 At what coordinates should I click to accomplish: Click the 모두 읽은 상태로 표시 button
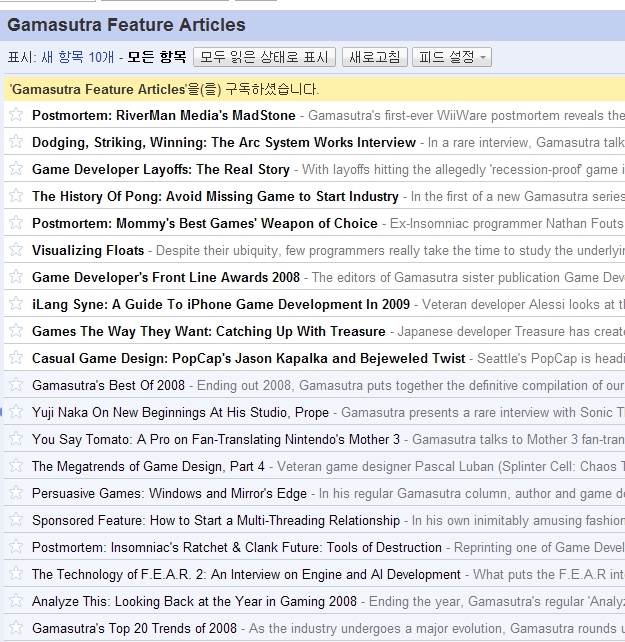264,57
